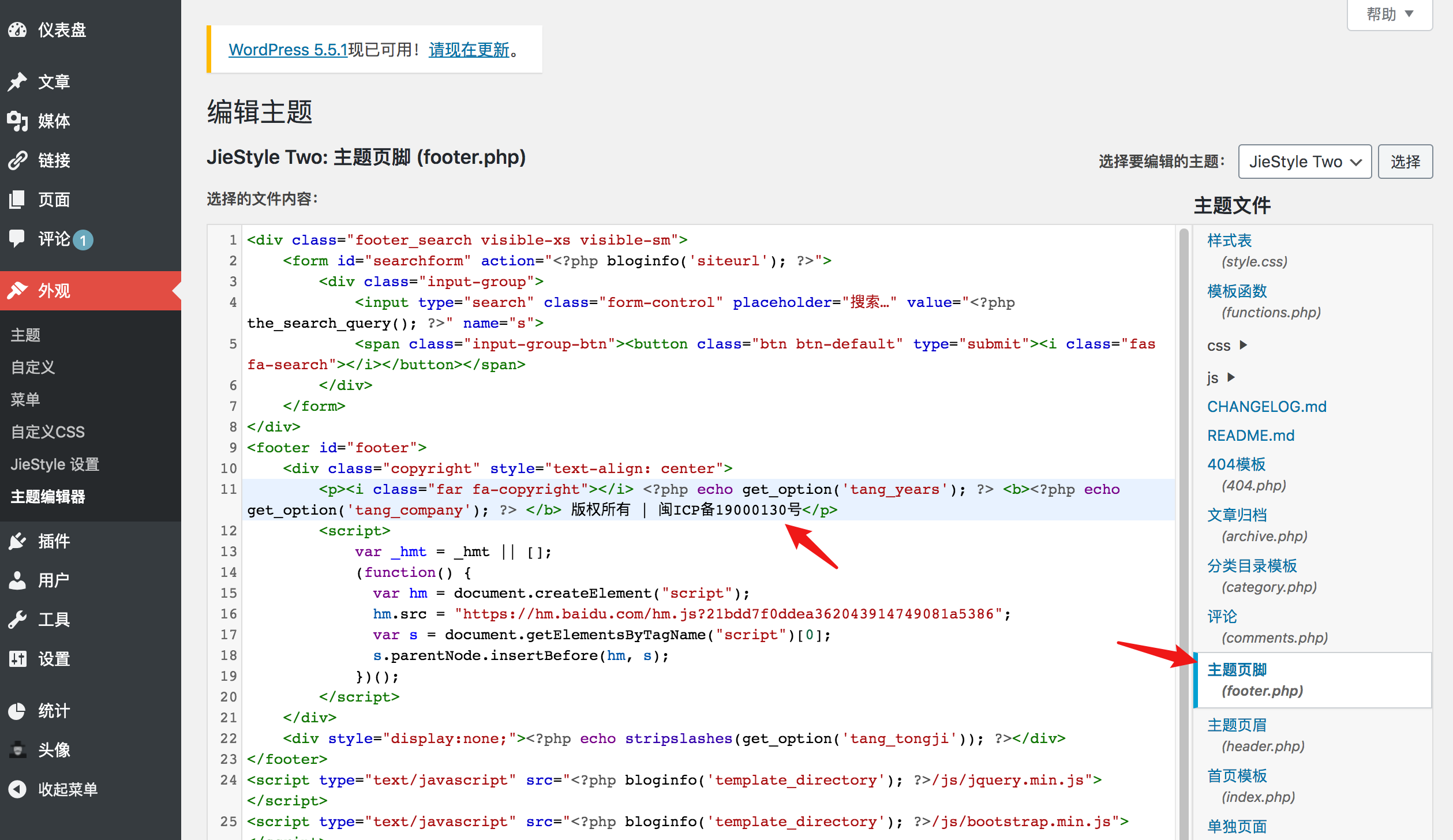This screenshot has height=840, width=1453.
Task: Open the 设置 settings icon
Action: (x=18, y=658)
